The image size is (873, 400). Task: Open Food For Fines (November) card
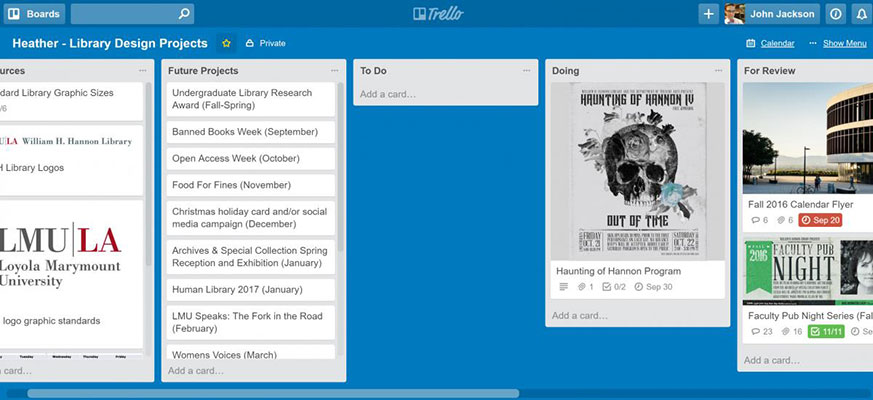[x=251, y=185]
